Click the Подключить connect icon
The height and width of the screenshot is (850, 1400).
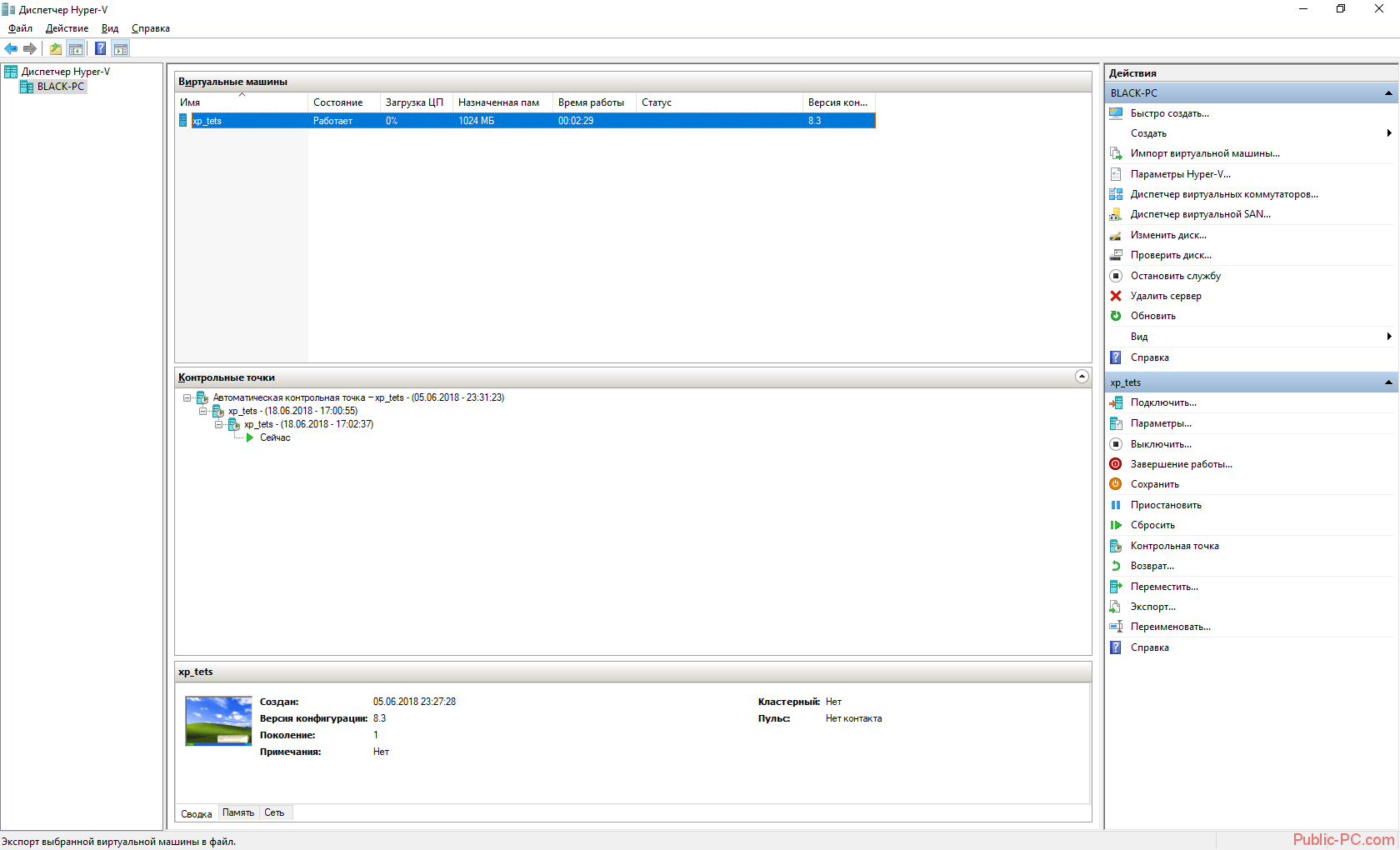1116,402
